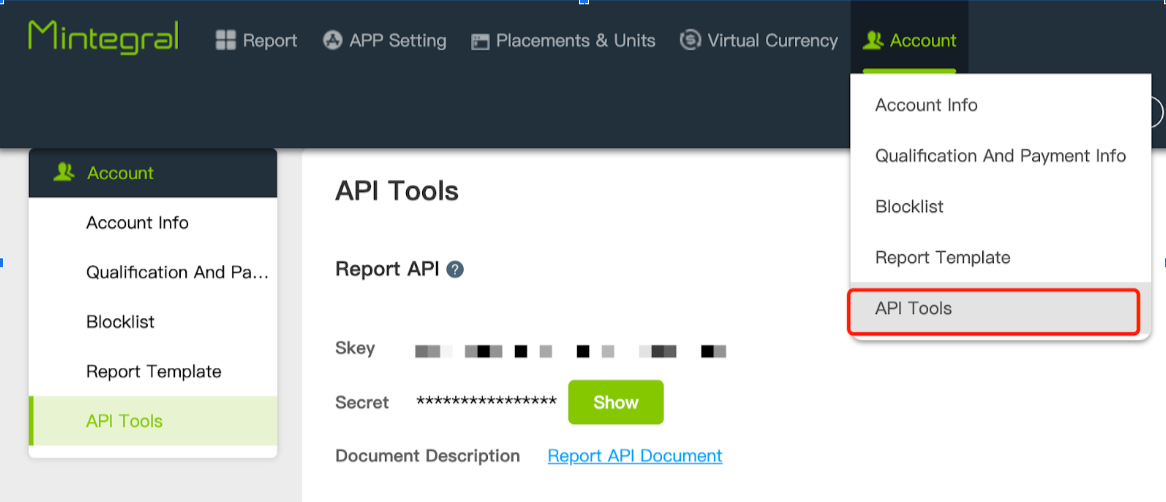This screenshot has width=1166, height=502.
Task: Click the Secret label
Action: [x=362, y=402]
